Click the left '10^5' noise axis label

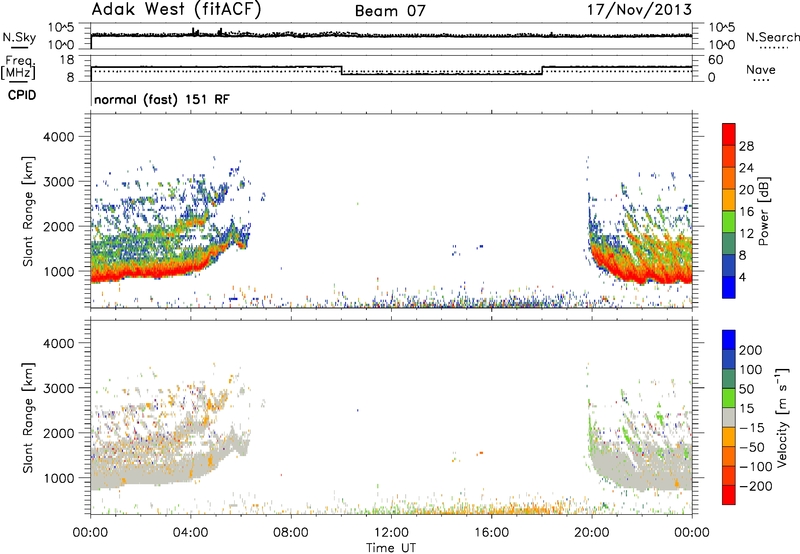click(x=61, y=28)
